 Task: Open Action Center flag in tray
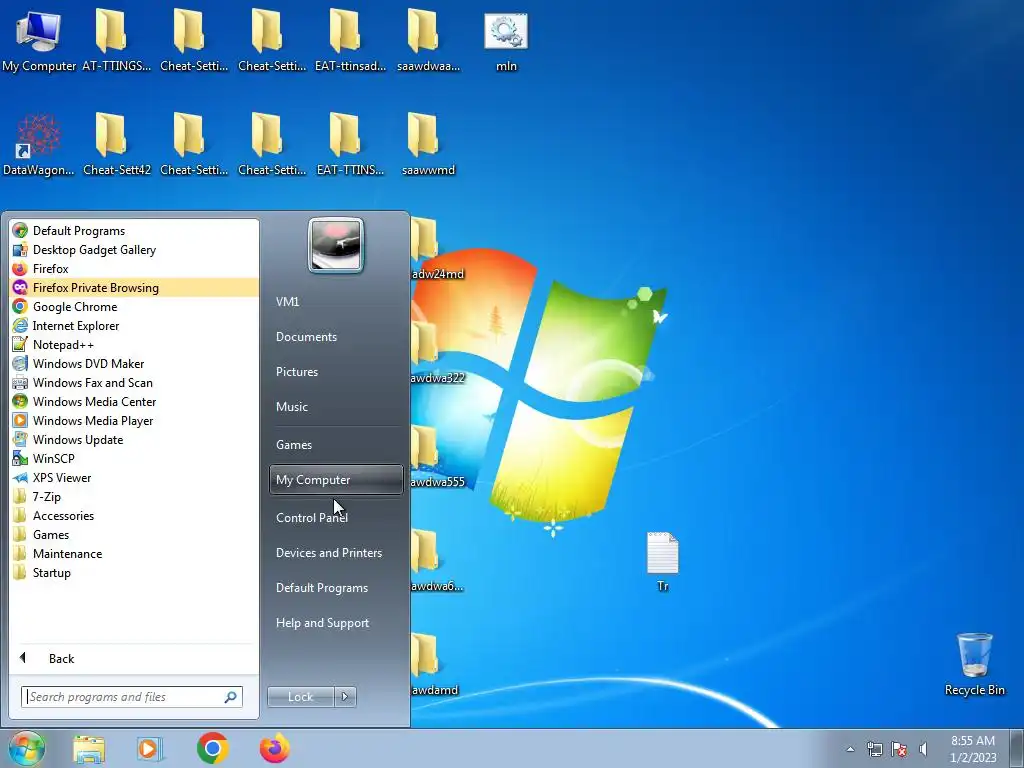899,749
